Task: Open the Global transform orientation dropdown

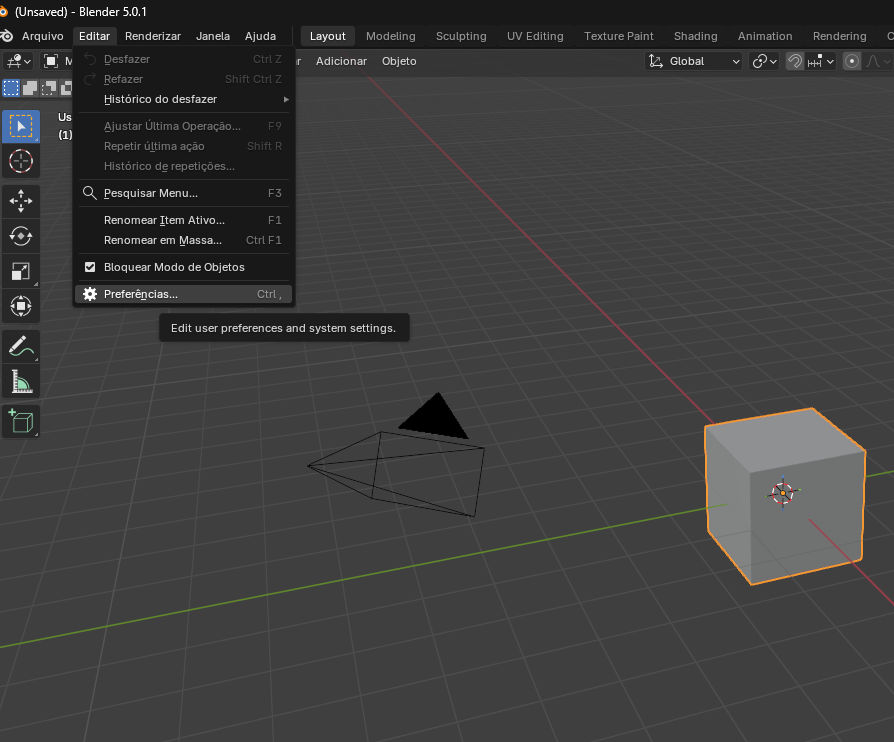Action: click(694, 61)
